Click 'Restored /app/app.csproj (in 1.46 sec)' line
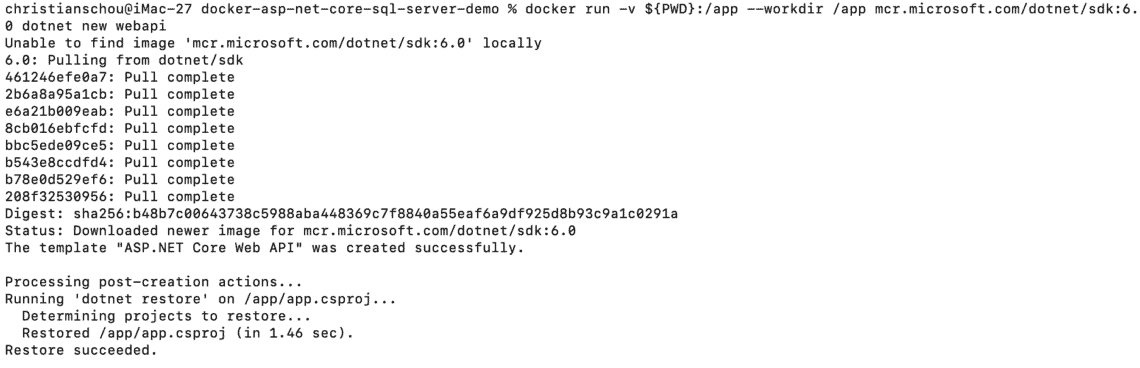Viewport: 1140px width, 368px height. tap(188, 333)
